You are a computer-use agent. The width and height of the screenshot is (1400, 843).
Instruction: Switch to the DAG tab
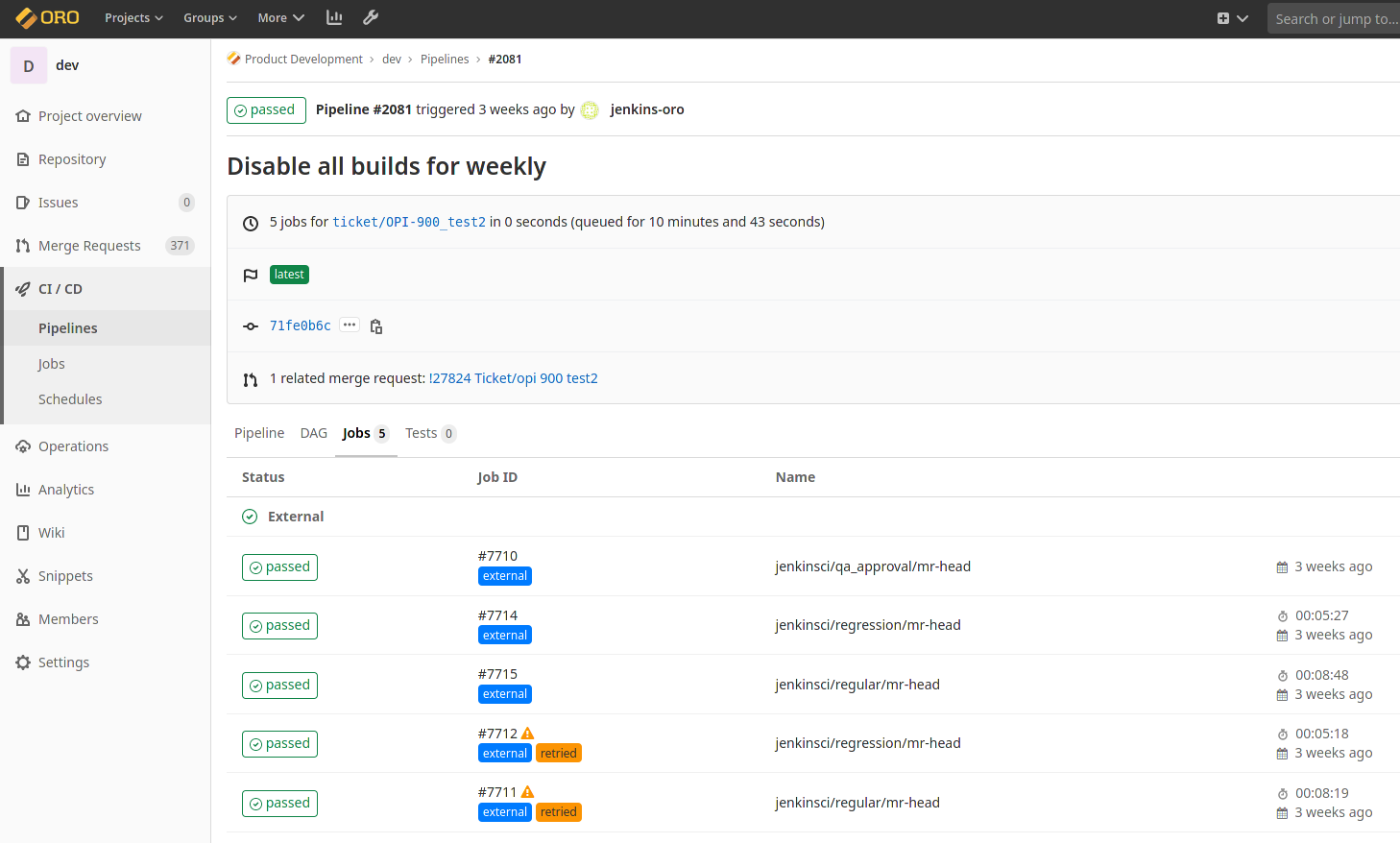tap(313, 433)
